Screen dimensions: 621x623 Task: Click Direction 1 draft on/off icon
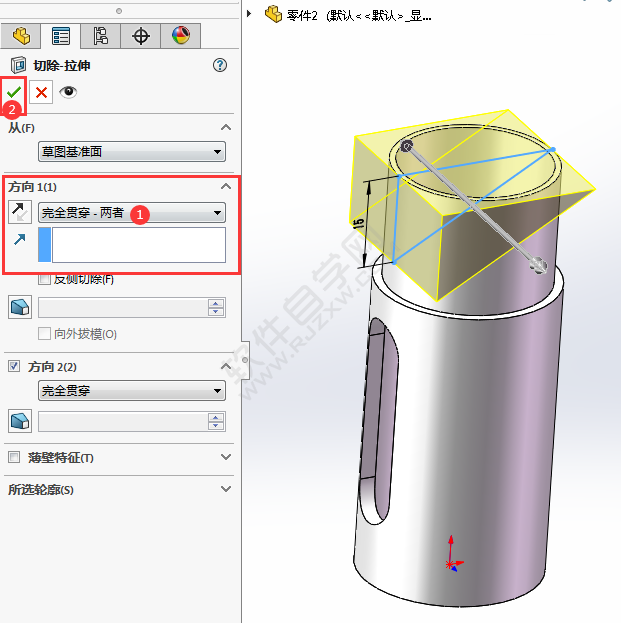coord(20,307)
